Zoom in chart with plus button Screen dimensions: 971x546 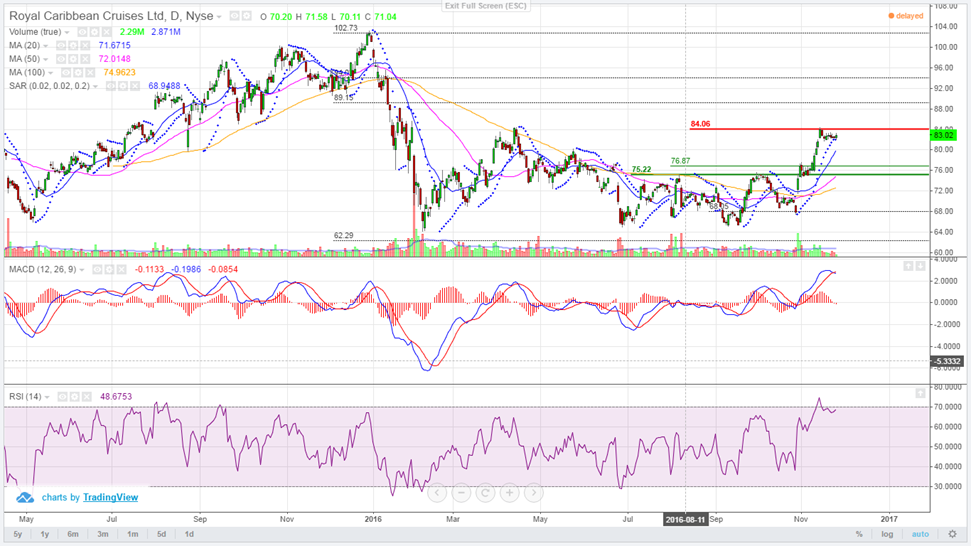point(510,493)
